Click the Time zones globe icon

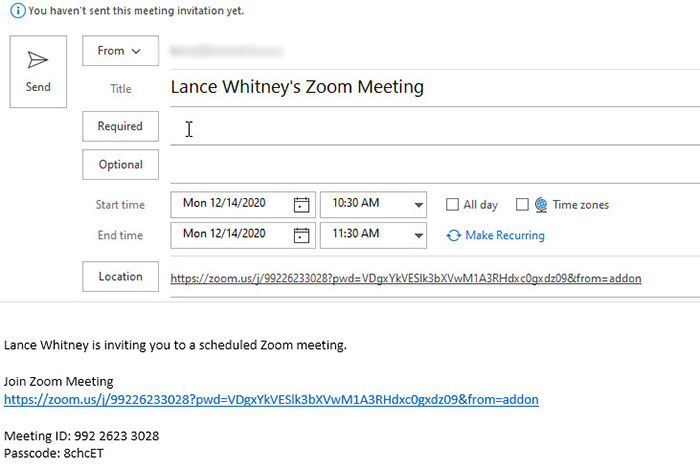[x=541, y=205]
